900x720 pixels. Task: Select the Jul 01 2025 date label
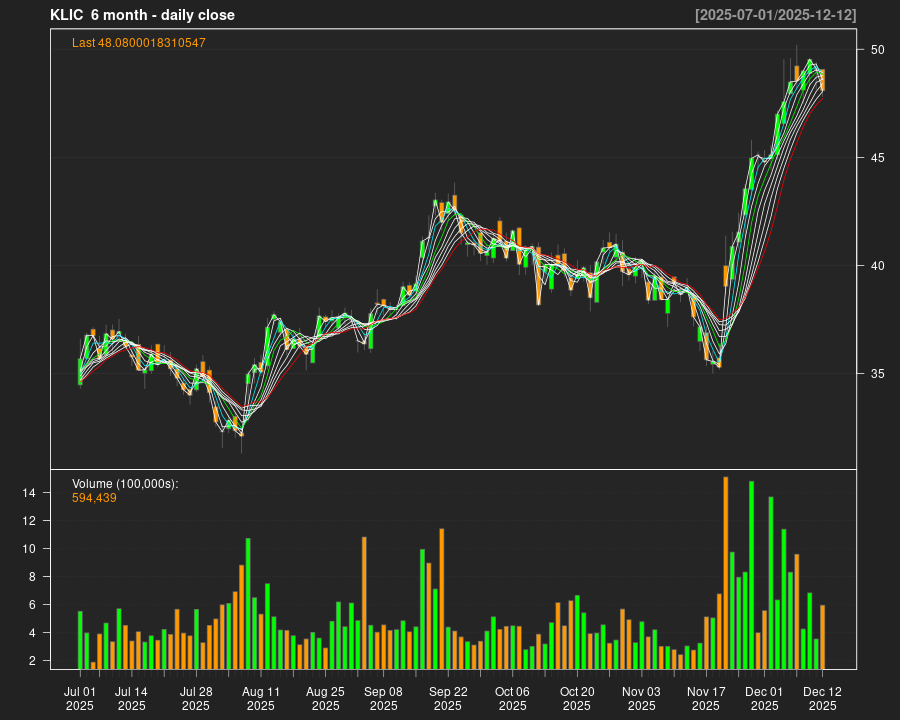80,698
